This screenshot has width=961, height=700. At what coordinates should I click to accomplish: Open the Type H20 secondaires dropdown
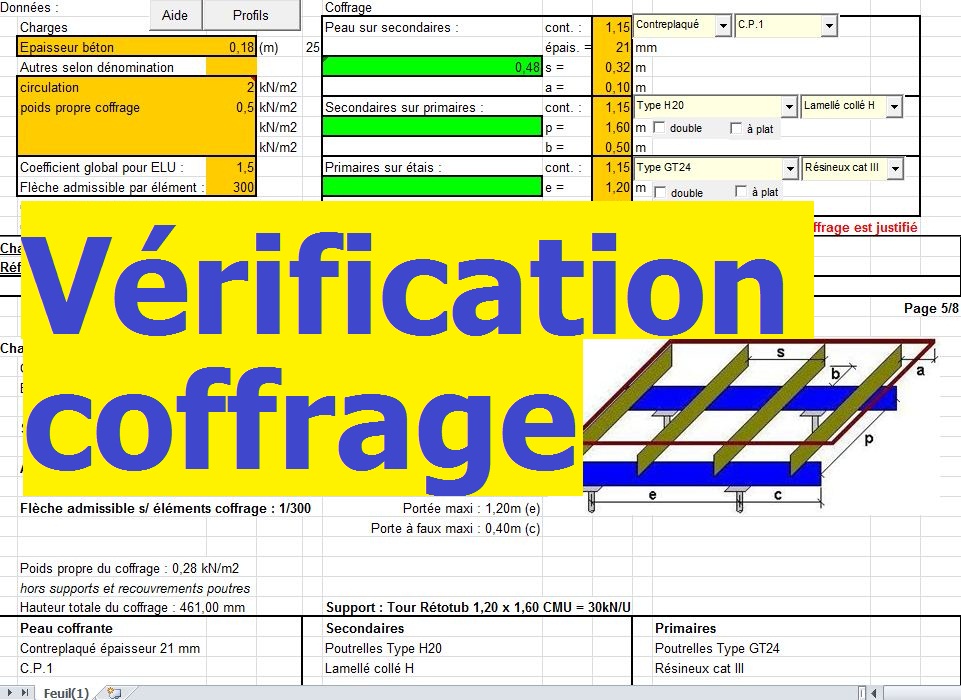789,107
